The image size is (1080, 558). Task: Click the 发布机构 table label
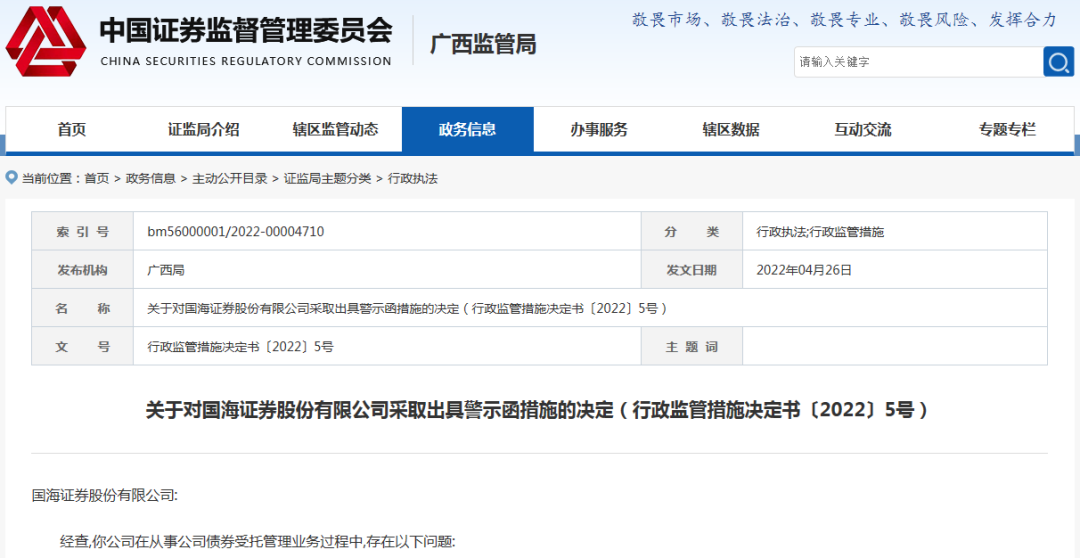[83, 271]
